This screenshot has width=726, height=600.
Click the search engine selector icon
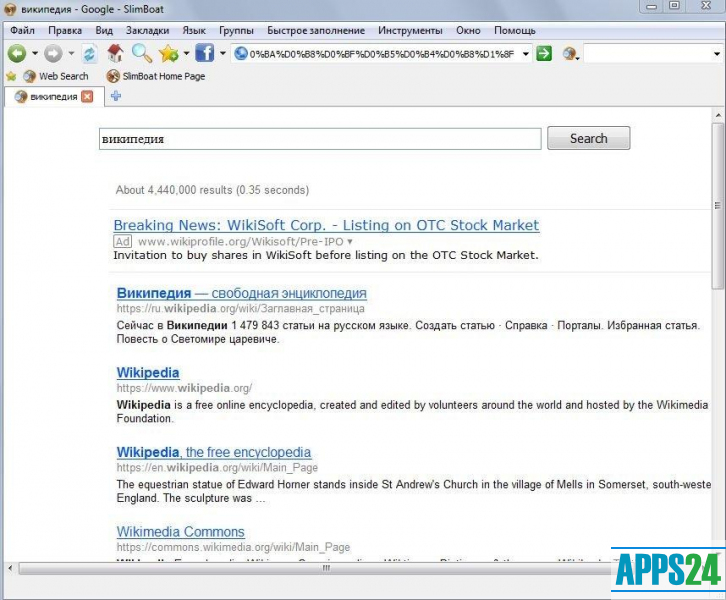point(570,54)
